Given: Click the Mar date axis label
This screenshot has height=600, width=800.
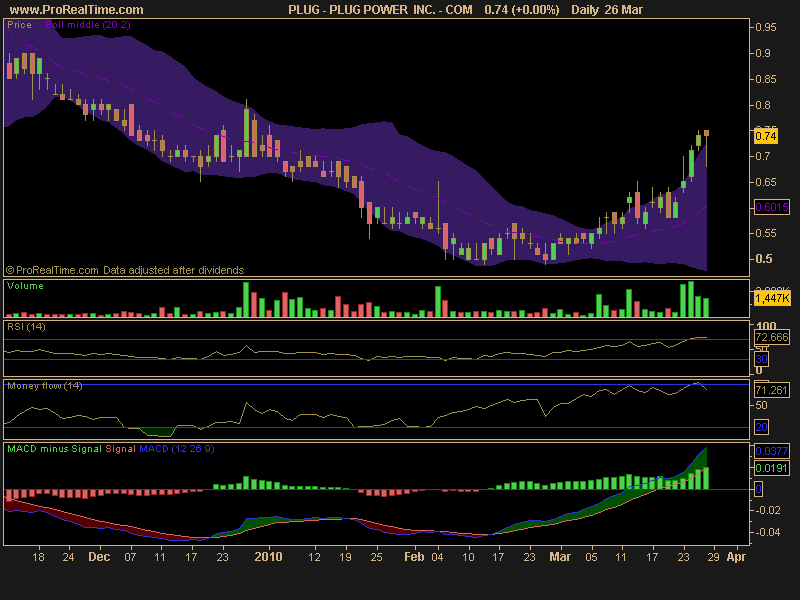Looking at the screenshot, I should click(x=560, y=557).
